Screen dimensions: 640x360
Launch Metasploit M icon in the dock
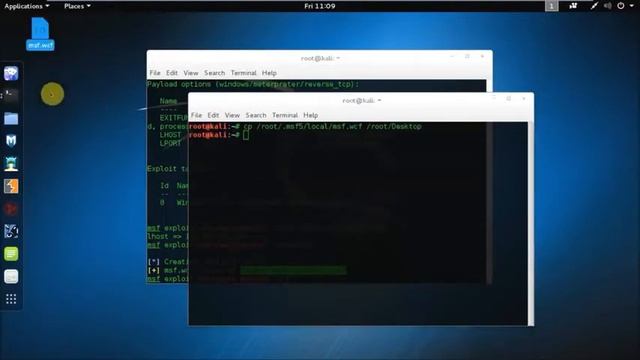coord(11,141)
